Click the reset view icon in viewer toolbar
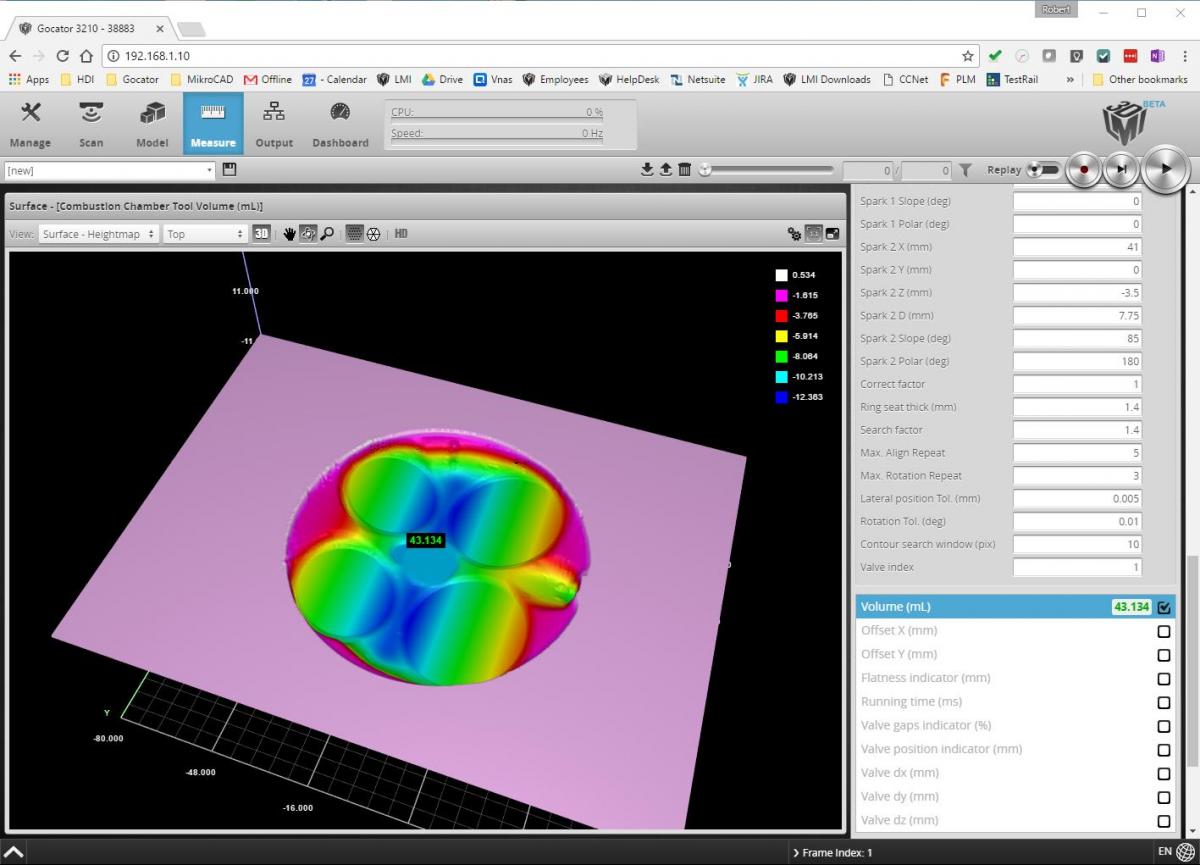1200x865 pixels. [814, 234]
